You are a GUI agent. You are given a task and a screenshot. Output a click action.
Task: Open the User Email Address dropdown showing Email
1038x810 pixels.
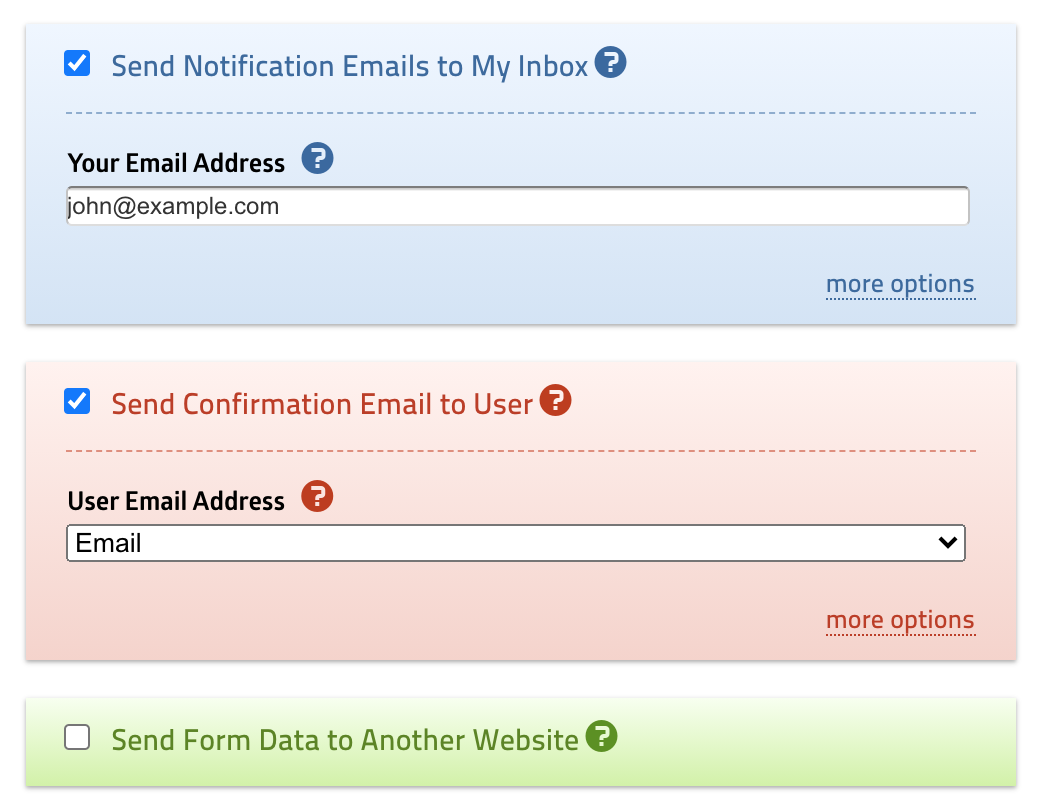(x=500, y=544)
